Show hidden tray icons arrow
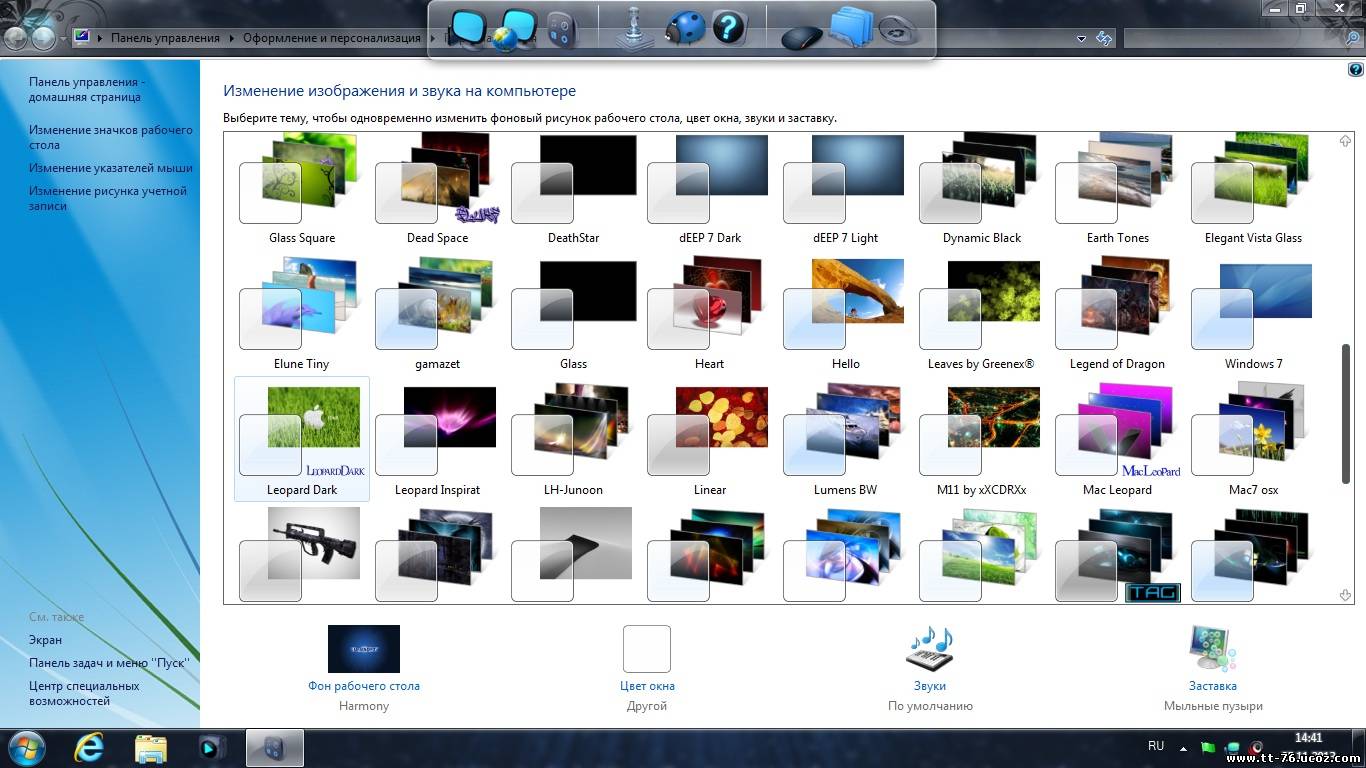 tap(1183, 747)
